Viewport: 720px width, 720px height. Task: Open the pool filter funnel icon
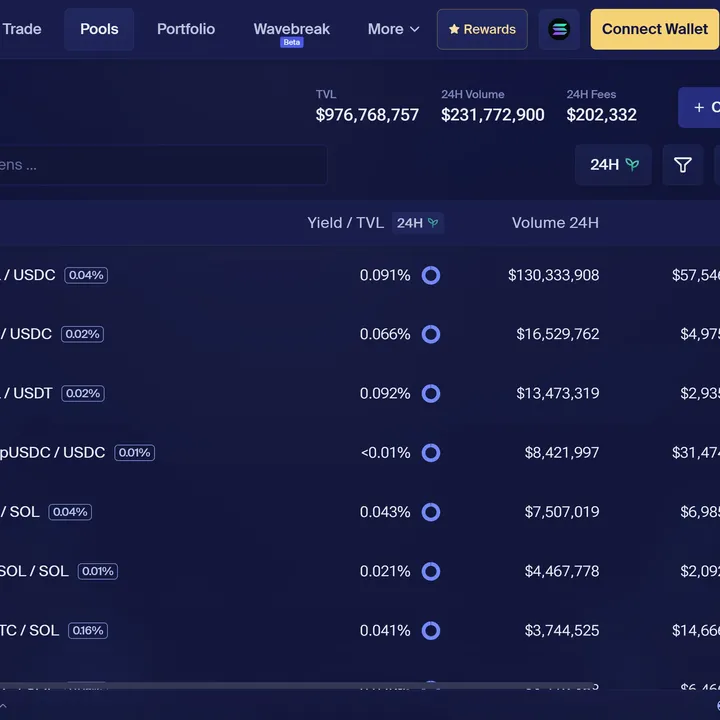(x=683, y=165)
